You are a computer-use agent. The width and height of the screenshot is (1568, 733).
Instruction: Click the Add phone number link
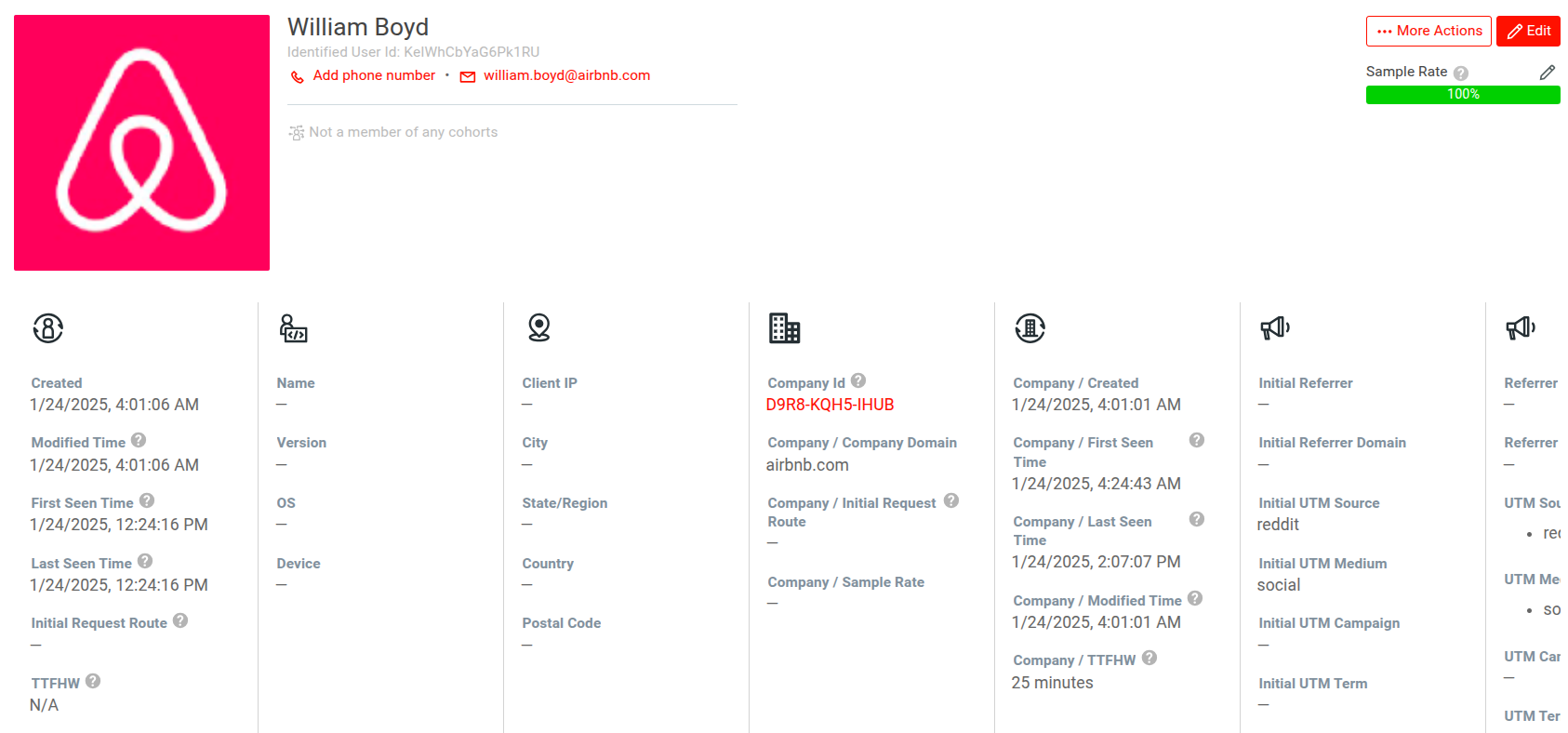coord(374,75)
